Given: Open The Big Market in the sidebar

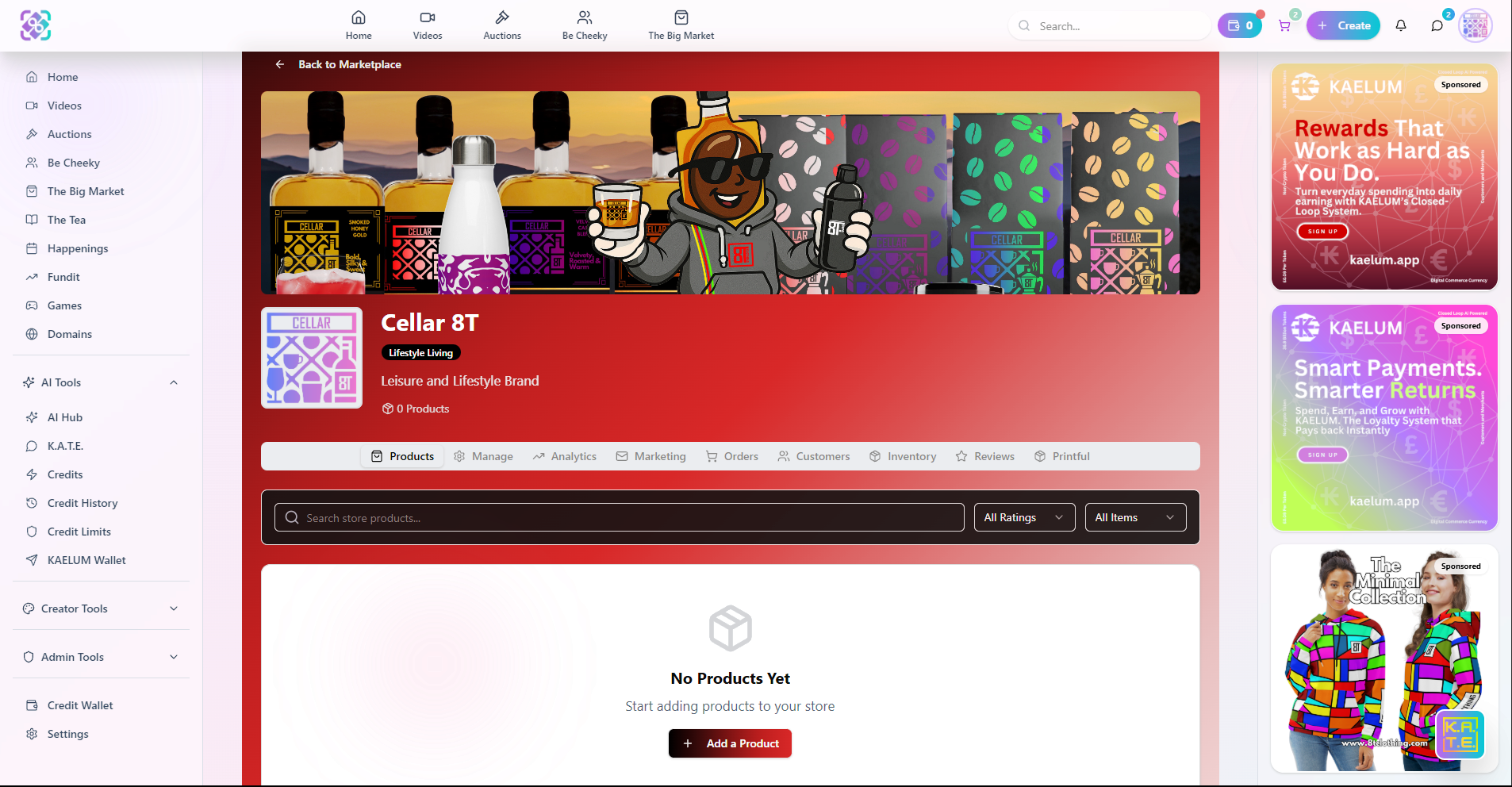Looking at the screenshot, I should pyautogui.click(x=101, y=191).
